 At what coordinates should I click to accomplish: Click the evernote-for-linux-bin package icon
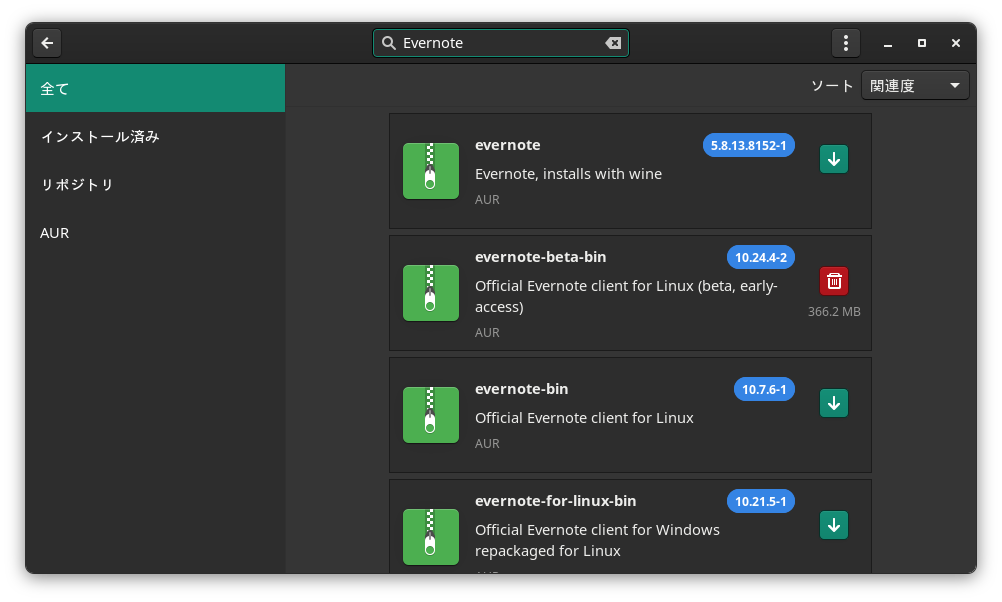pyautogui.click(x=431, y=537)
